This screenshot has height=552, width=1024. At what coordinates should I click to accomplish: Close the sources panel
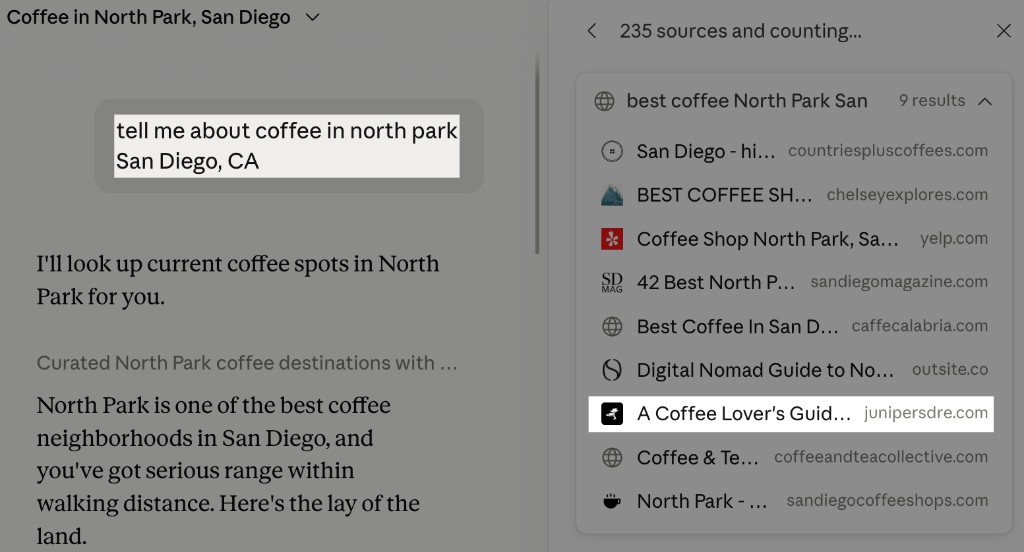coord(1004,31)
